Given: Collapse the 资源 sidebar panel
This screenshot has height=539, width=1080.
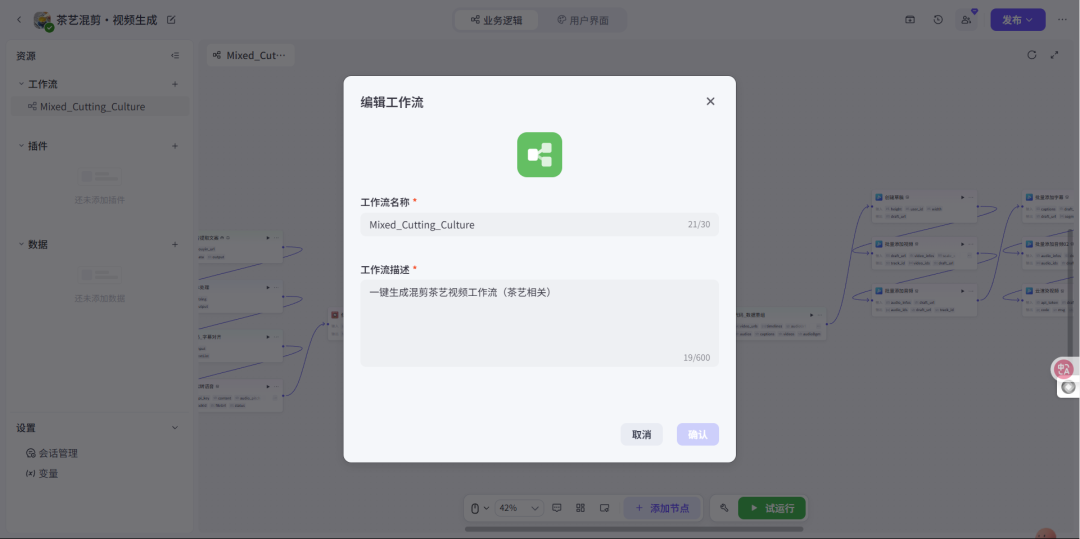Looking at the screenshot, I should coord(175,56).
